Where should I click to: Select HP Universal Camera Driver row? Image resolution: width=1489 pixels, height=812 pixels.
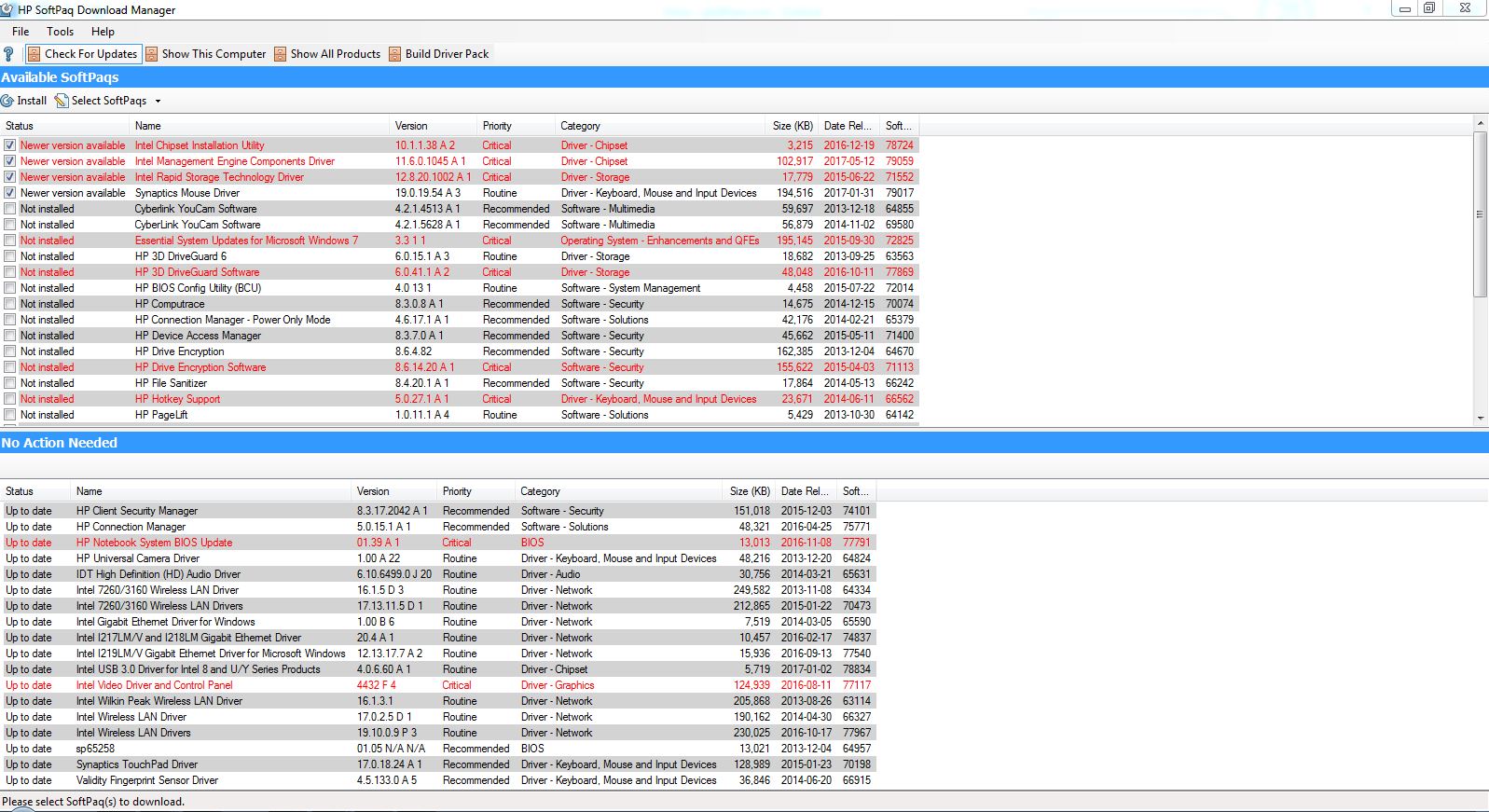[438, 558]
